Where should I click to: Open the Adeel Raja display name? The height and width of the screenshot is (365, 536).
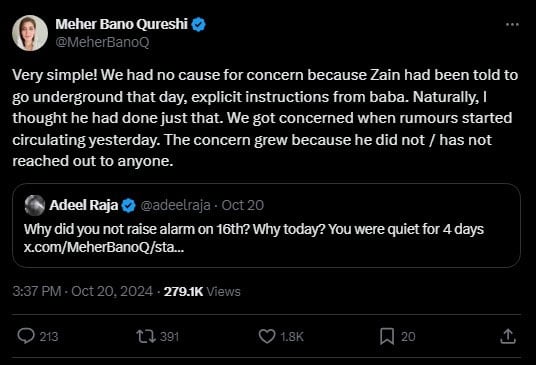coord(83,205)
